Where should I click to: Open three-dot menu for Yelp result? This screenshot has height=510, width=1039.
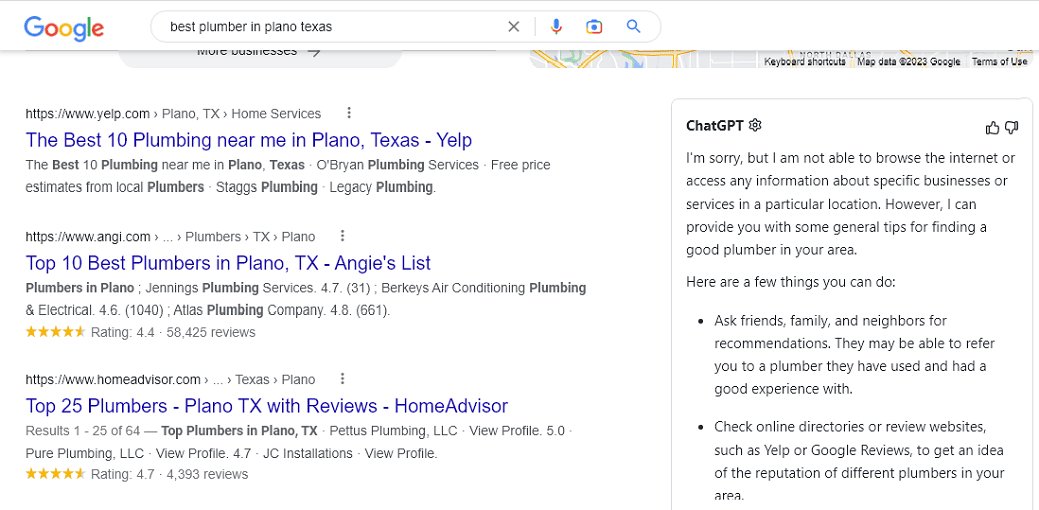pos(349,113)
